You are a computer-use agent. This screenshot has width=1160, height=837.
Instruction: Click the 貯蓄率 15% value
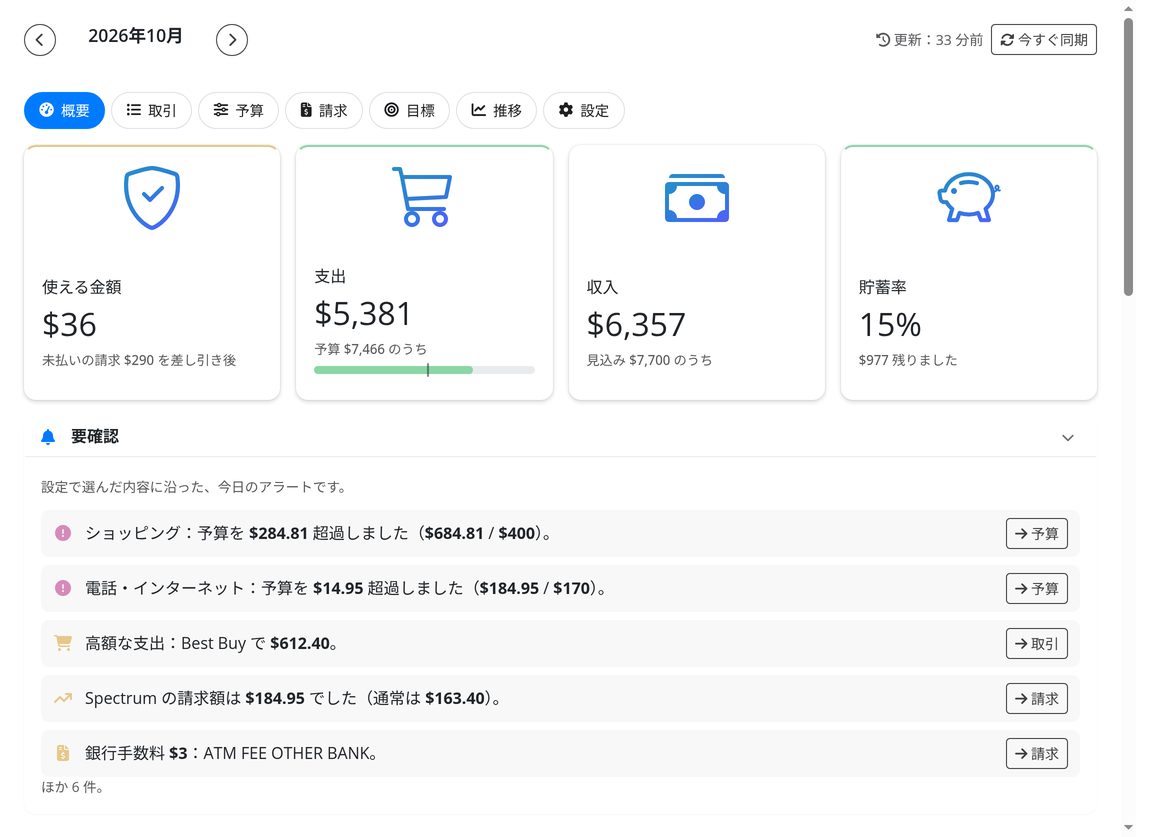point(890,325)
